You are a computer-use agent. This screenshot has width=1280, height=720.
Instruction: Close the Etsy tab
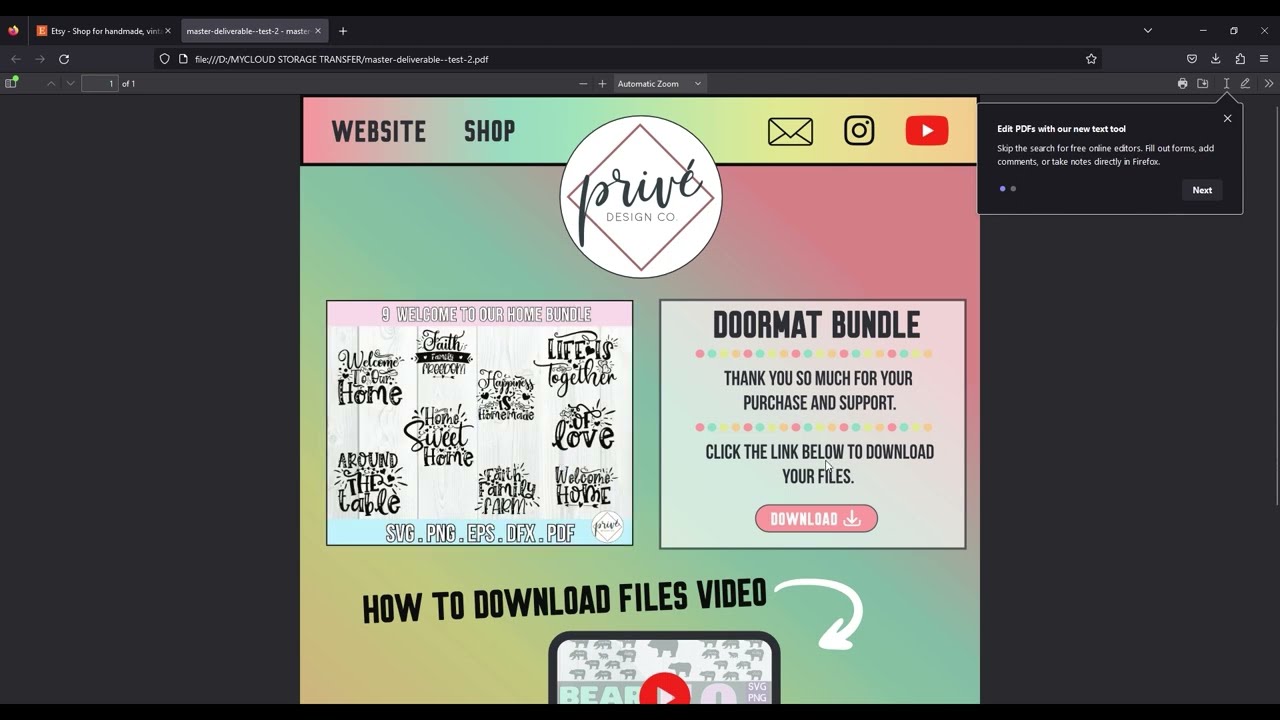(168, 31)
